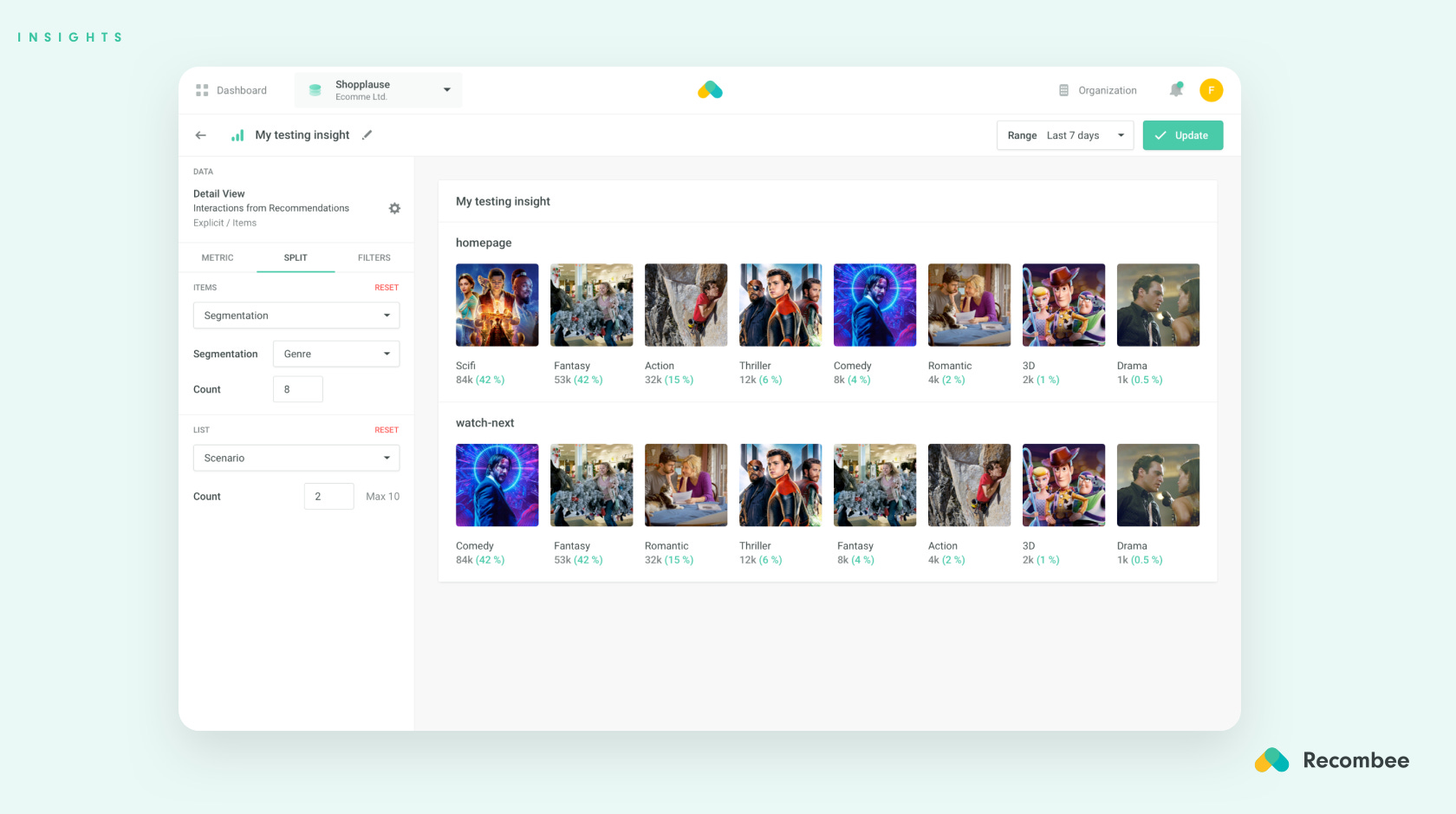
Task: Open watch-next Drama thumbnail
Action: click(1159, 485)
